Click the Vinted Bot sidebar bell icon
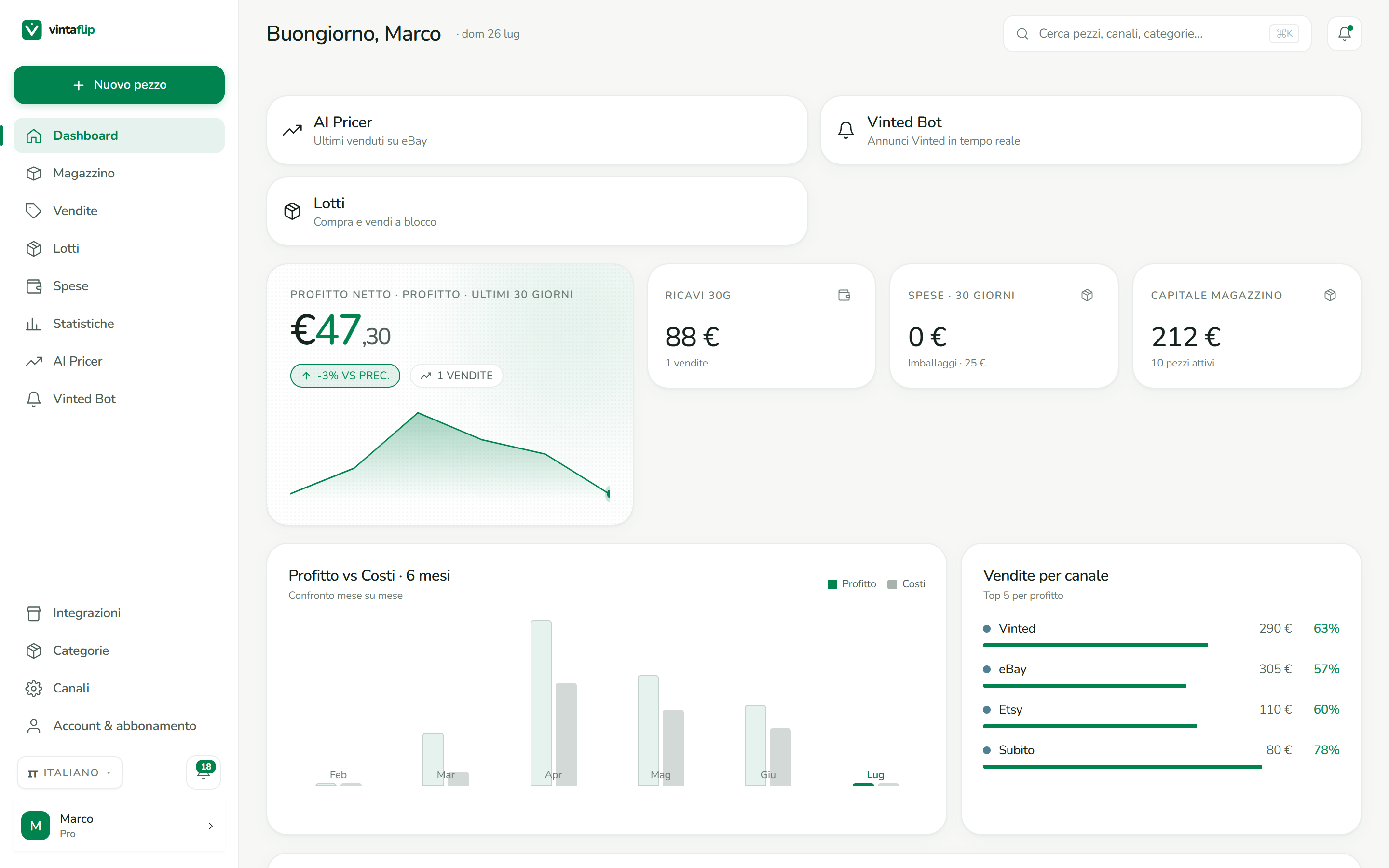The width and height of the screenshot is (1389, 868). pyautogui.click(x=34, y=399)
